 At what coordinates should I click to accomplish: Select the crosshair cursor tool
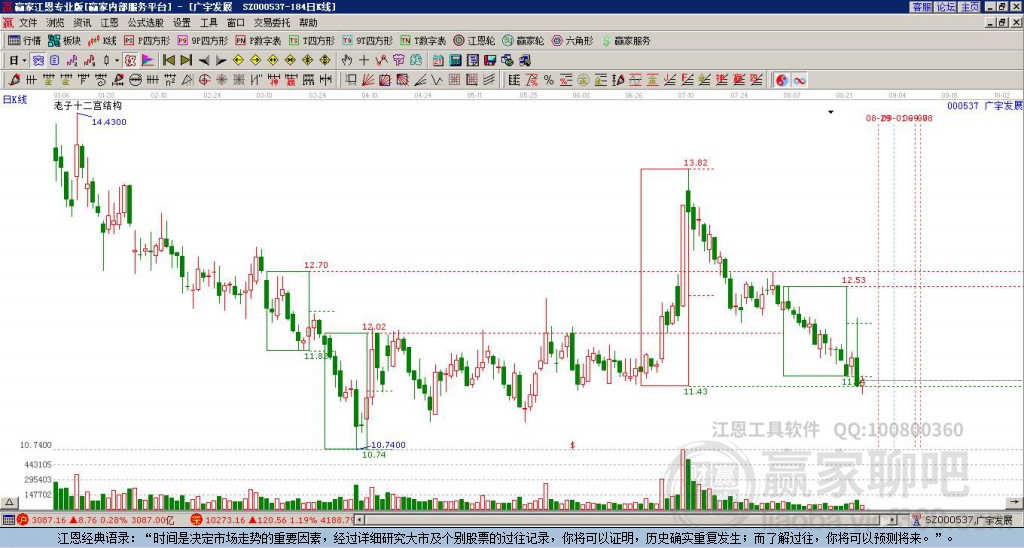(364, 61)
